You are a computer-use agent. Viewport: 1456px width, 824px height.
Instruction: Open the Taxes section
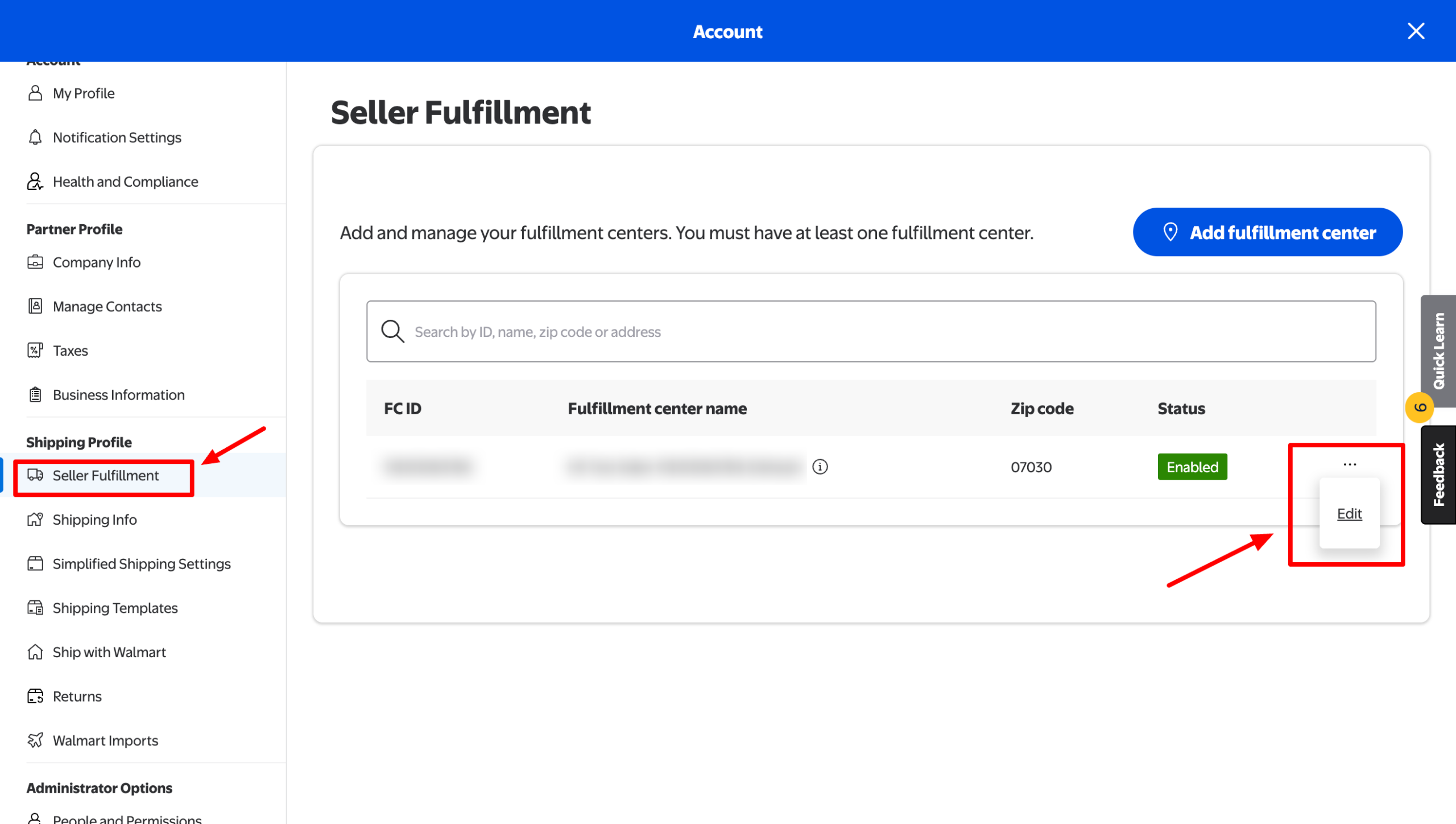(71, 351)
